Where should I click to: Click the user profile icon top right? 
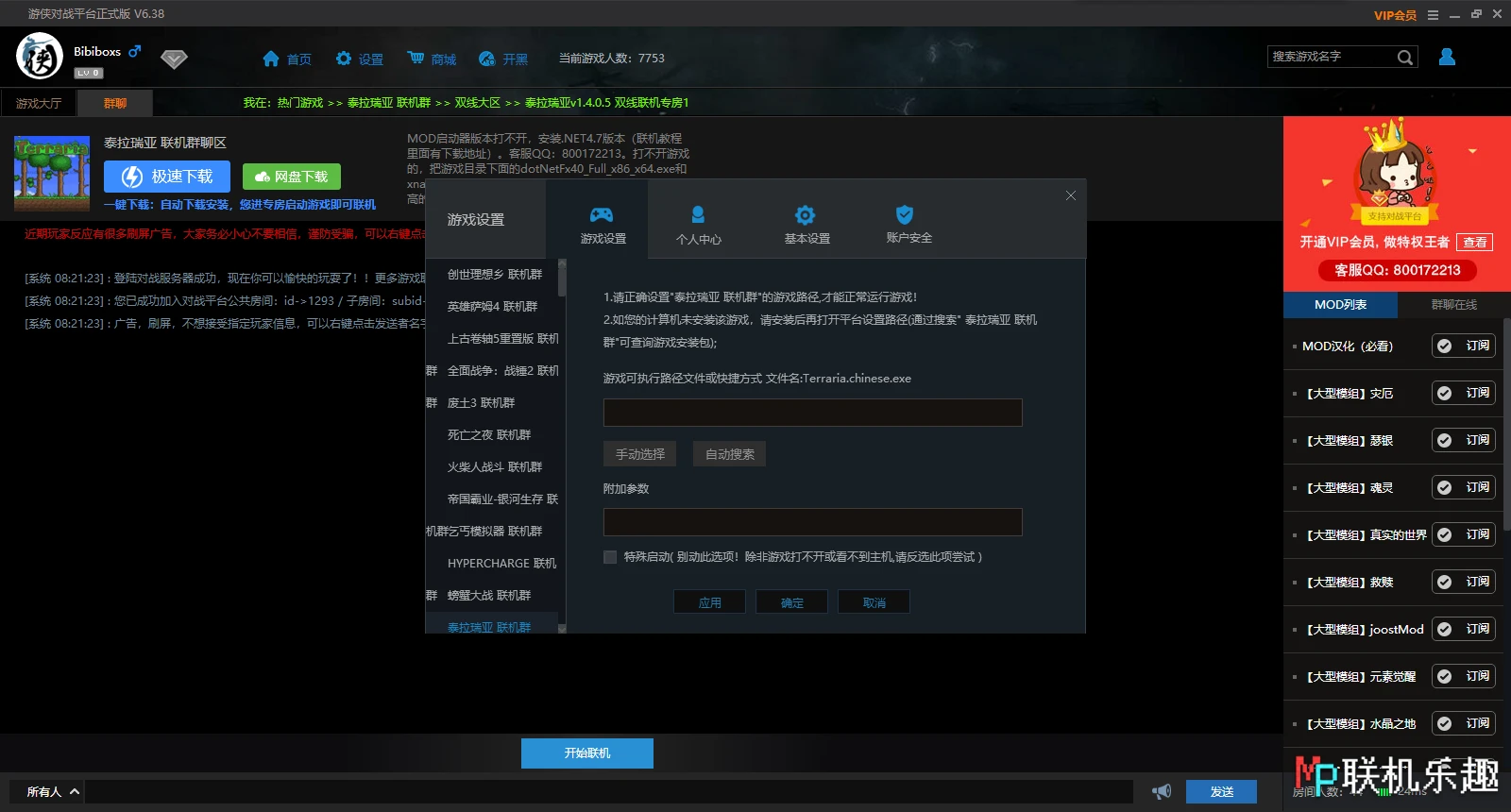[x=1447, y=58]
